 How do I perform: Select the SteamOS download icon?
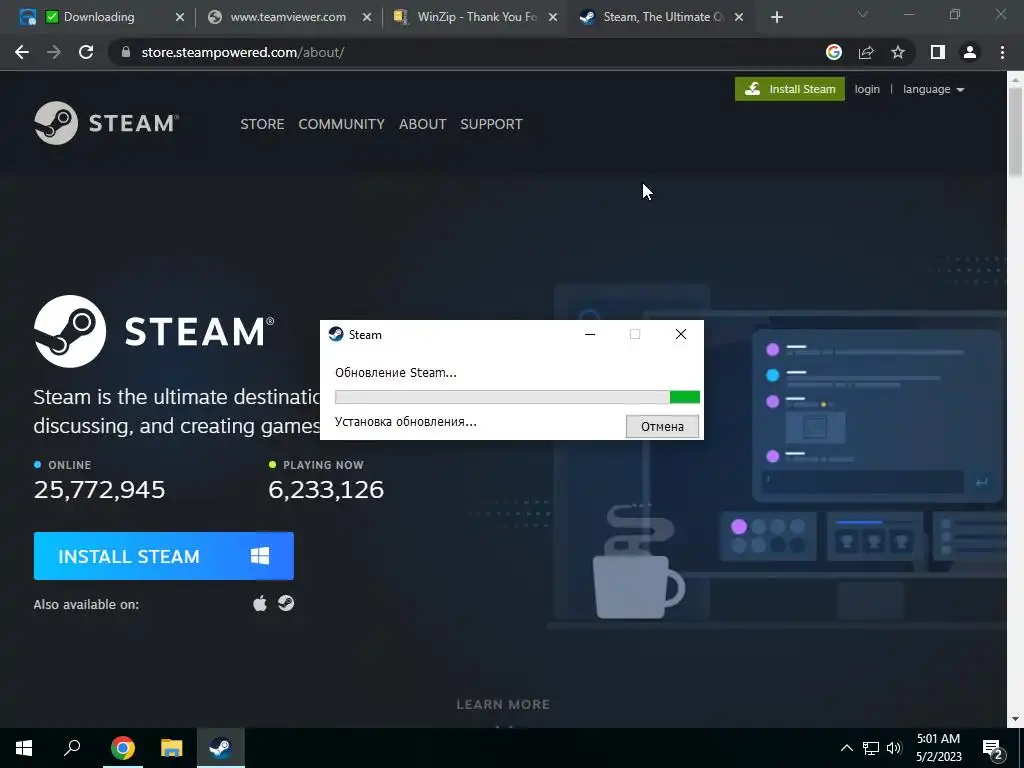pyautogui.click(x=286, y=603)
